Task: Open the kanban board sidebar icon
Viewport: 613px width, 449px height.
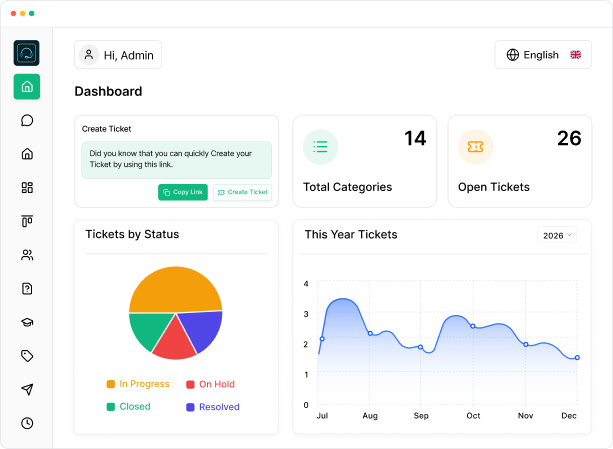Action: click(x=27, y=221)
